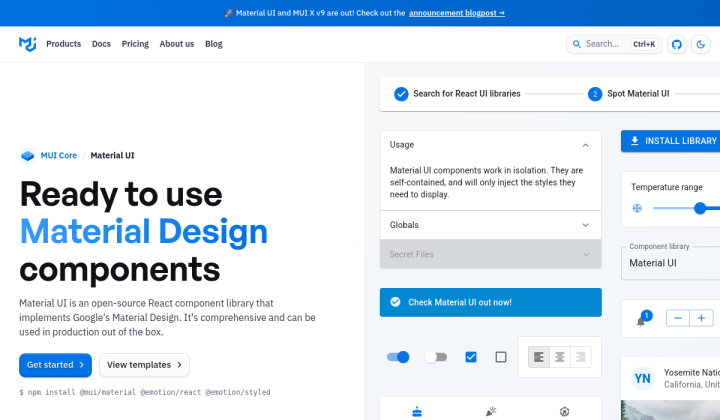The width and height of the screenshot is (720, 420).
Task: Uncheck the checked blue checkbox
Action: (471, 357)
